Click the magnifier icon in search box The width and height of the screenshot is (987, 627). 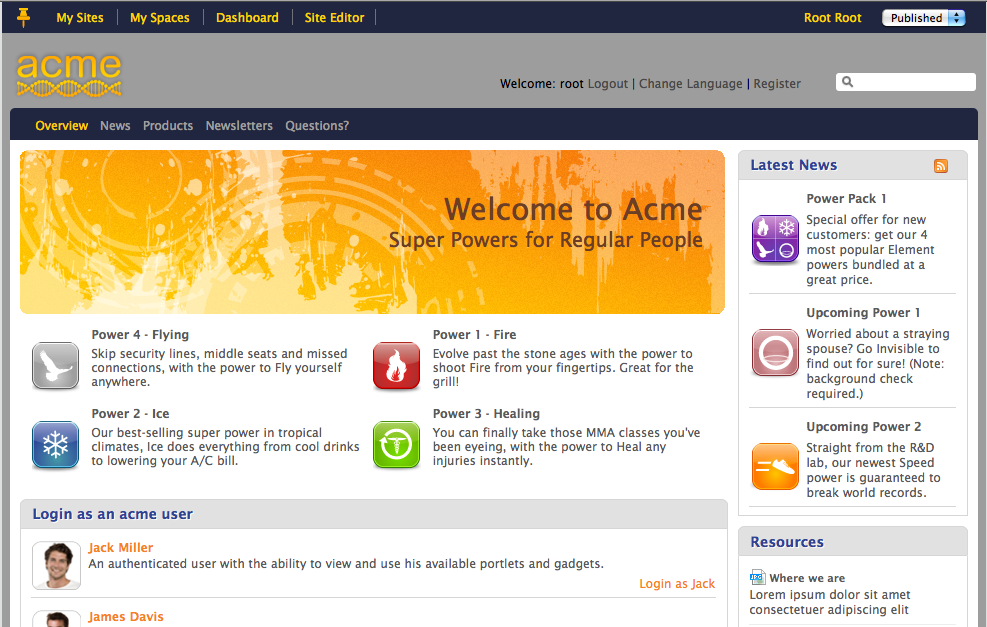(847, 82)
